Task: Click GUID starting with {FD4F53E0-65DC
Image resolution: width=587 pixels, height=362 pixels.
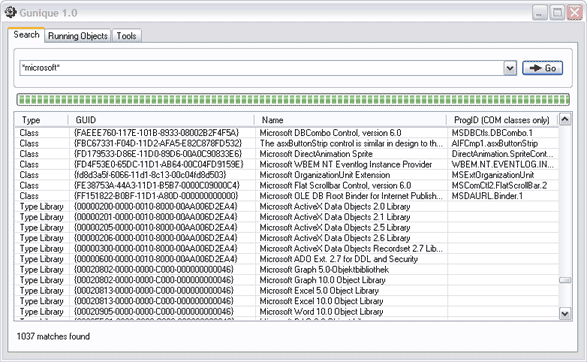Action: (x=158, y=164)
